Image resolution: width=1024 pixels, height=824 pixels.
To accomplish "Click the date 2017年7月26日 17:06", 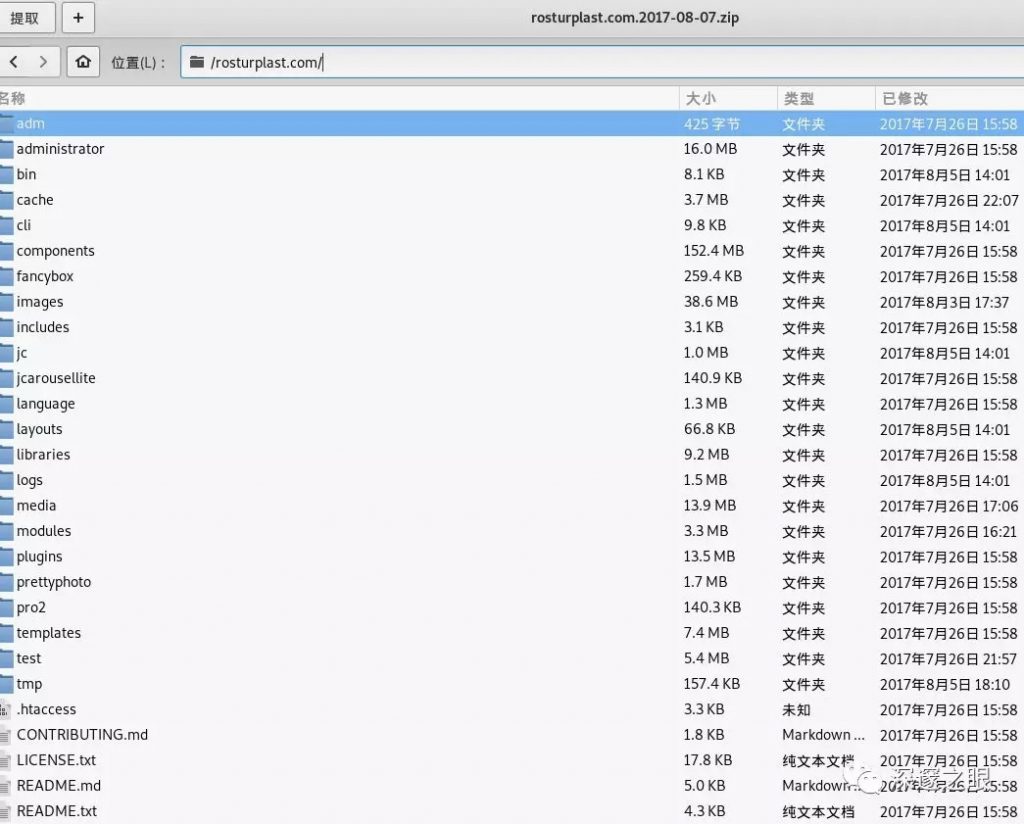I will (949, 506).
